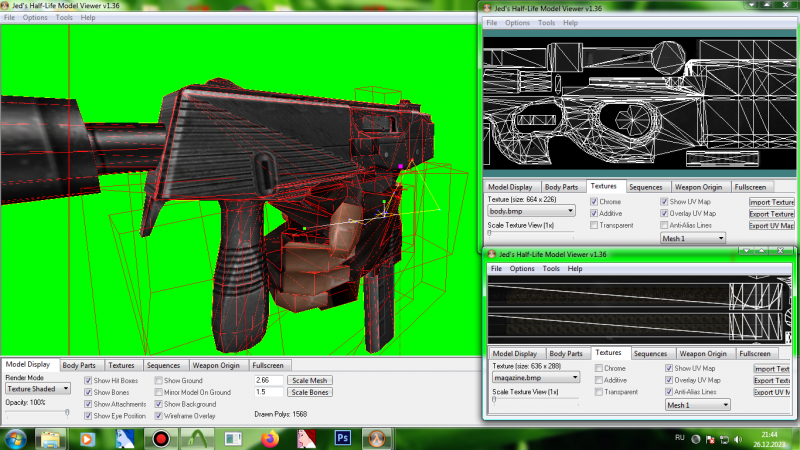Click Import Texture in the body.bmp window
The height and width of the screenshot is (450, 800).
pos(771,202)
